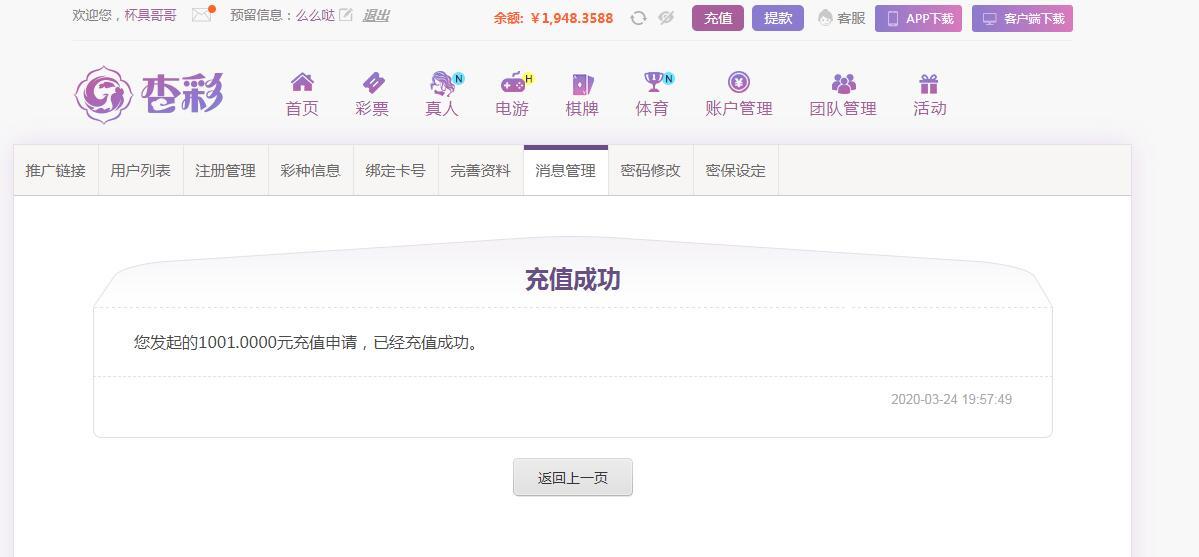1199x557 pixels.
Task: Switch to 用户列表 tab
Action: pos(141,171)
